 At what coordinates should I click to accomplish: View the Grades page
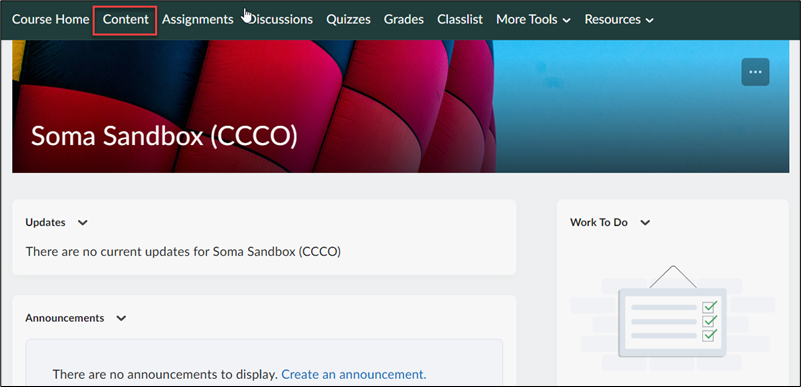point(404,19)
